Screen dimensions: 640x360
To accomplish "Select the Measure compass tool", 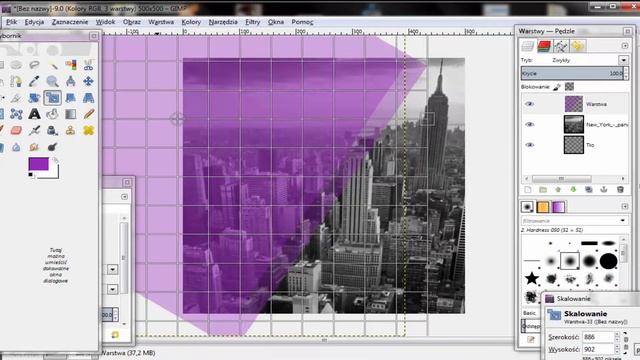I will tap(70, 81).
